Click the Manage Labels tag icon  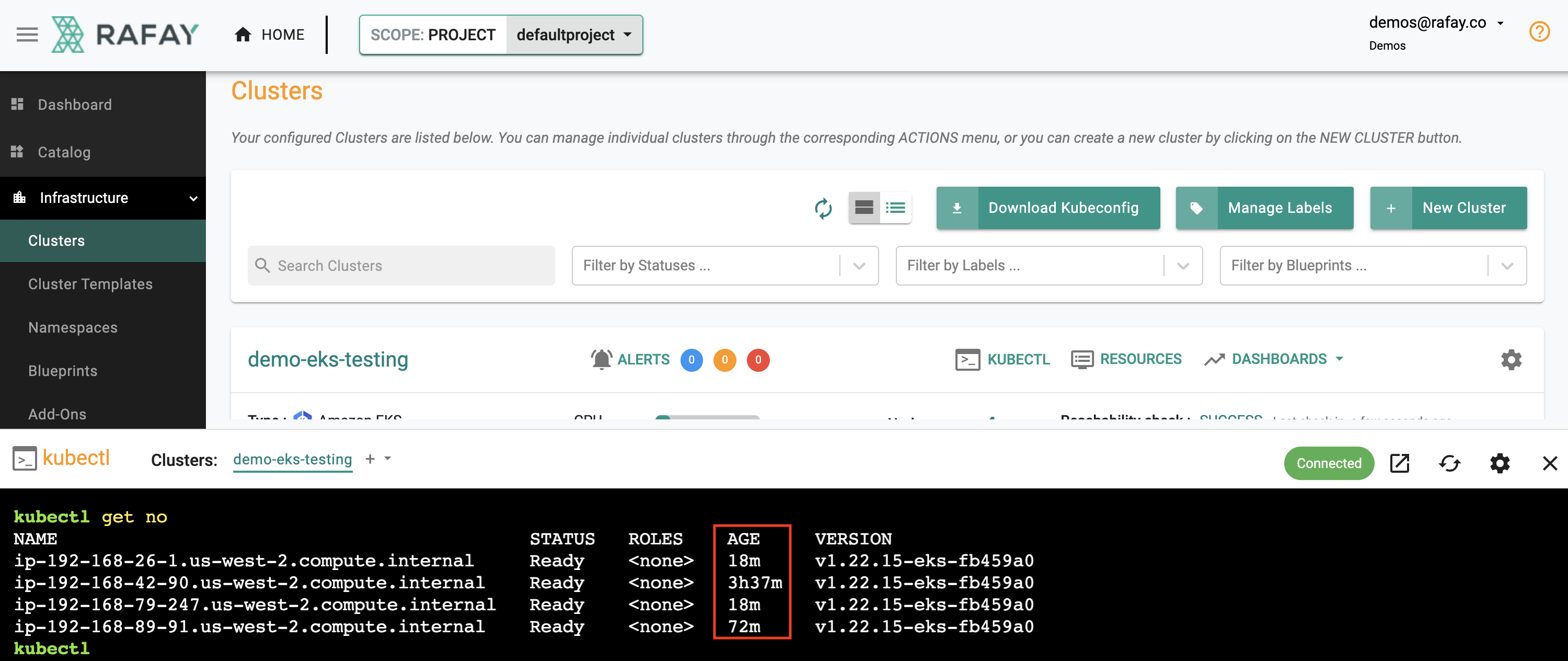1197,208
